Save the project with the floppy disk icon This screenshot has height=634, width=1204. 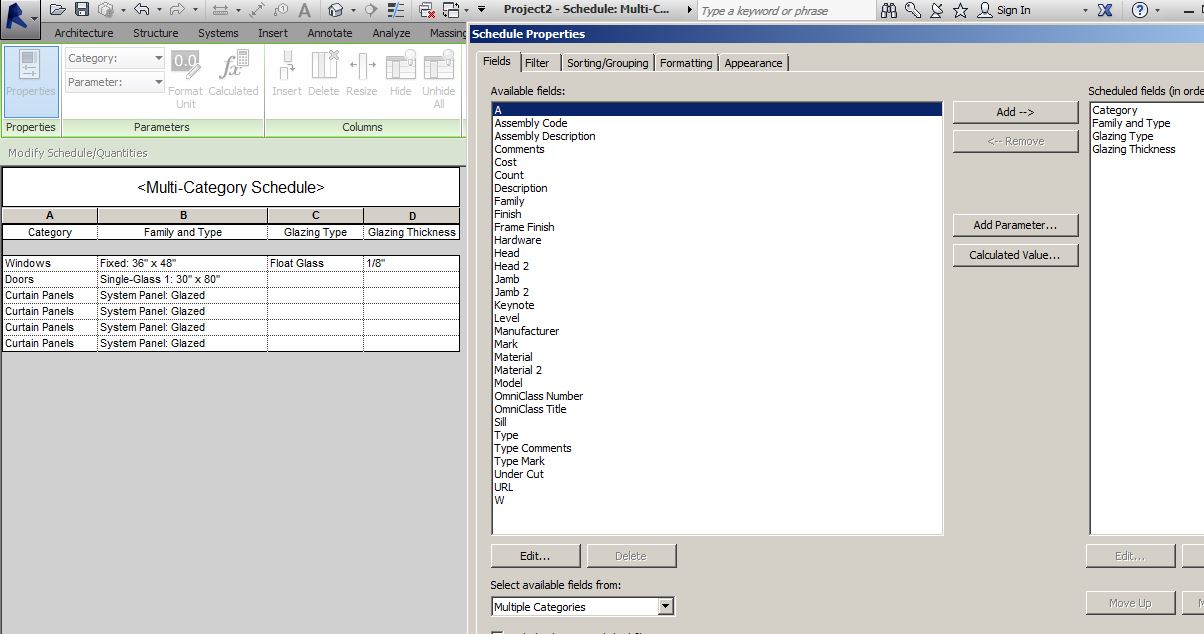coord(82,9)
